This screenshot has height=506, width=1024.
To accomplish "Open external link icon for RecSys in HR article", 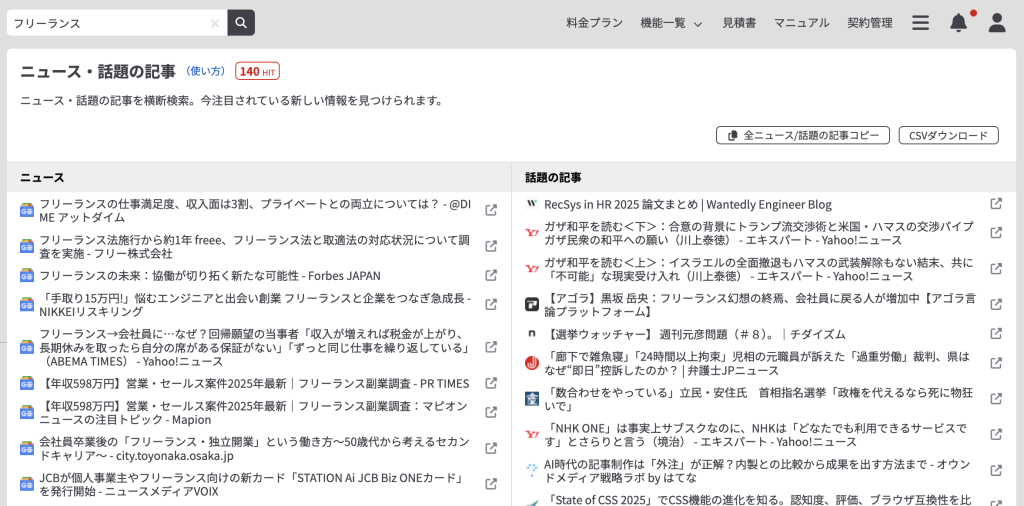I will click(x=996, y=203).
